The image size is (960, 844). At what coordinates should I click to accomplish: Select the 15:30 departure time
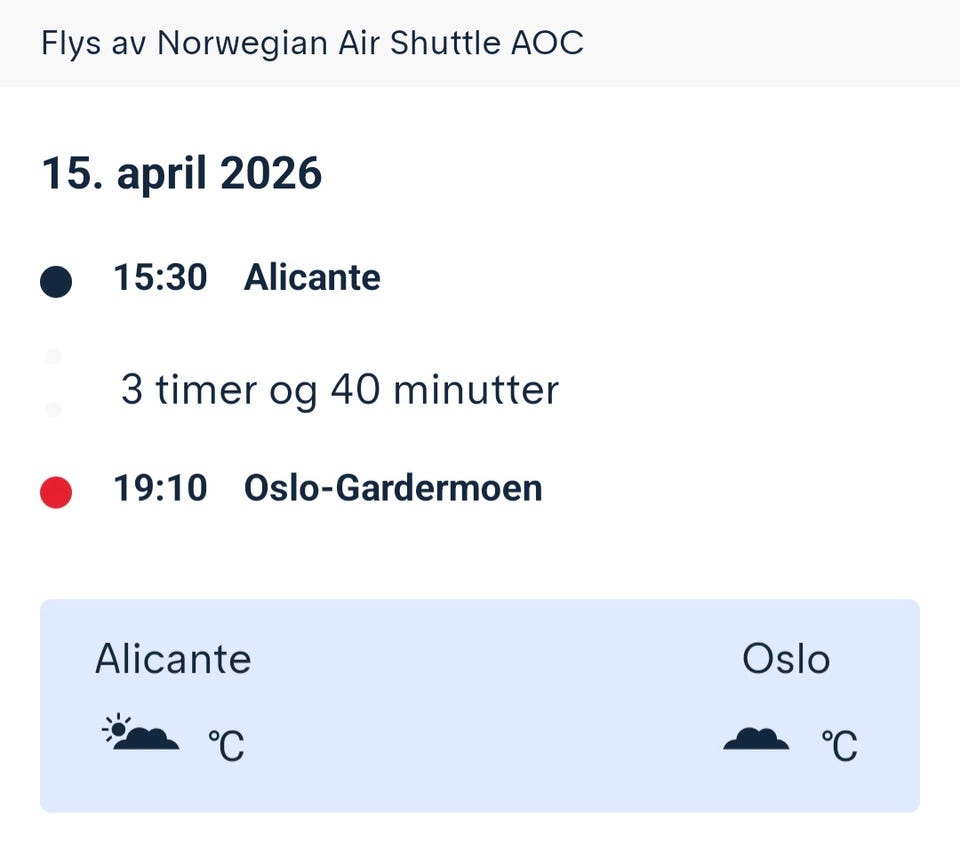(x=160, y=278)
